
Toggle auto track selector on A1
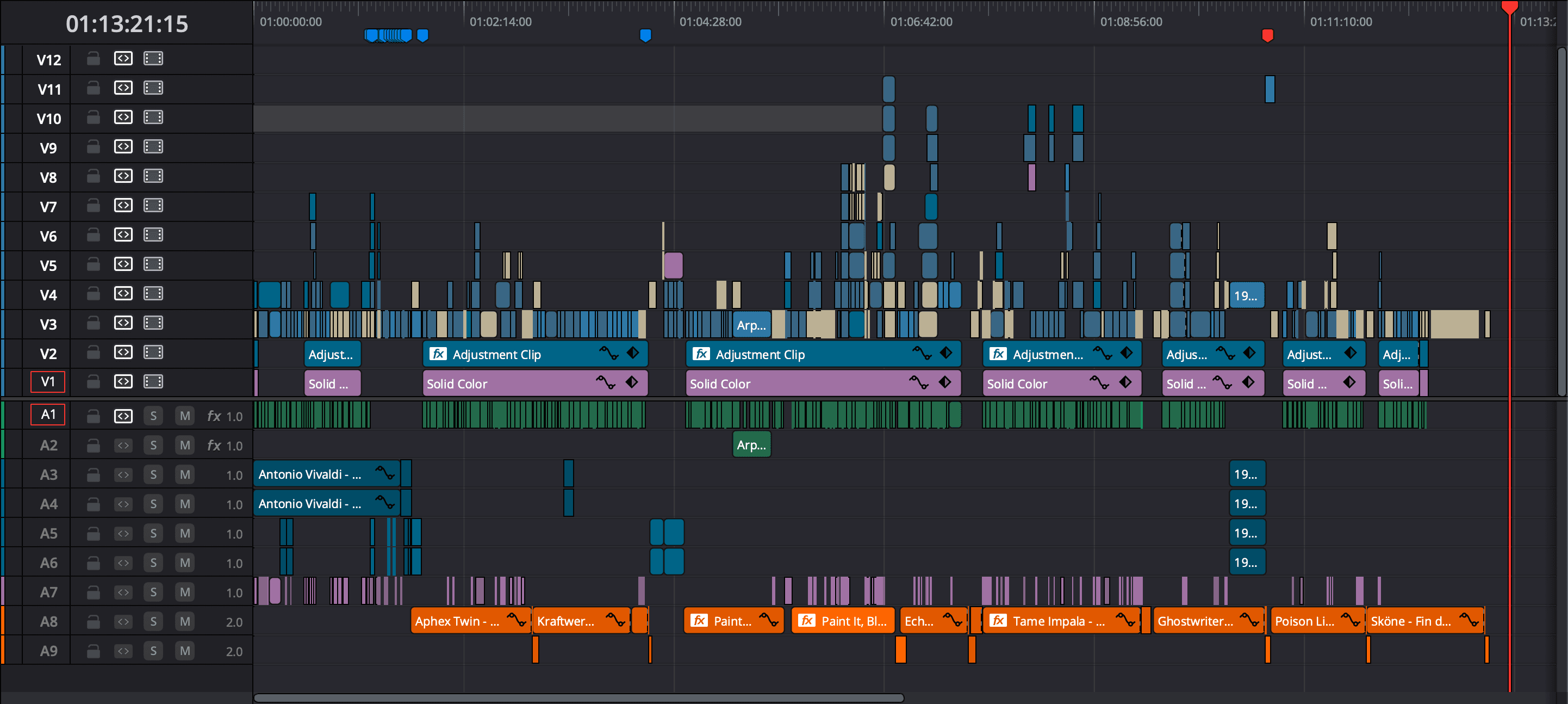[123, 416]
